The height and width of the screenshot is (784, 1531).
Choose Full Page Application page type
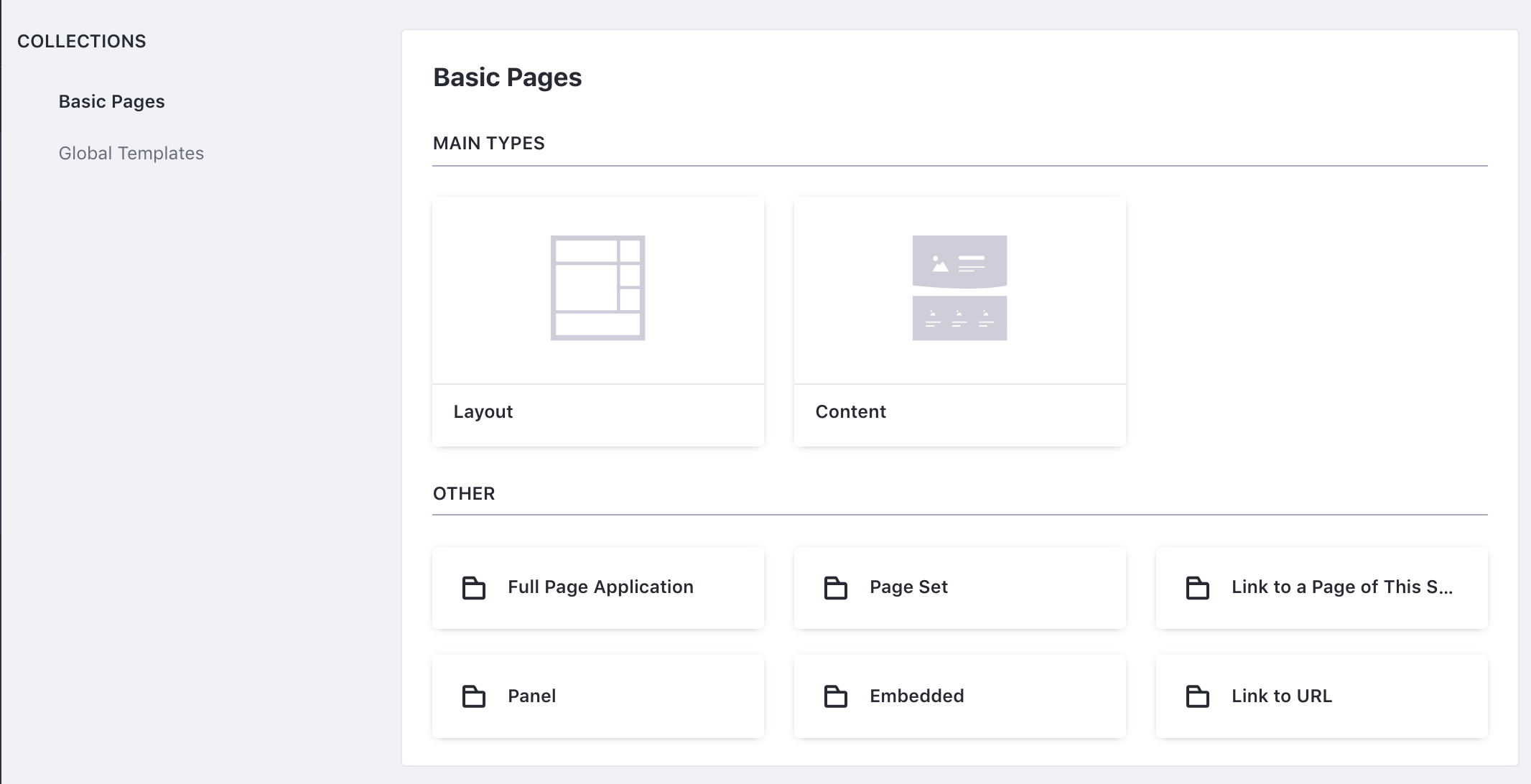(598, 588)
